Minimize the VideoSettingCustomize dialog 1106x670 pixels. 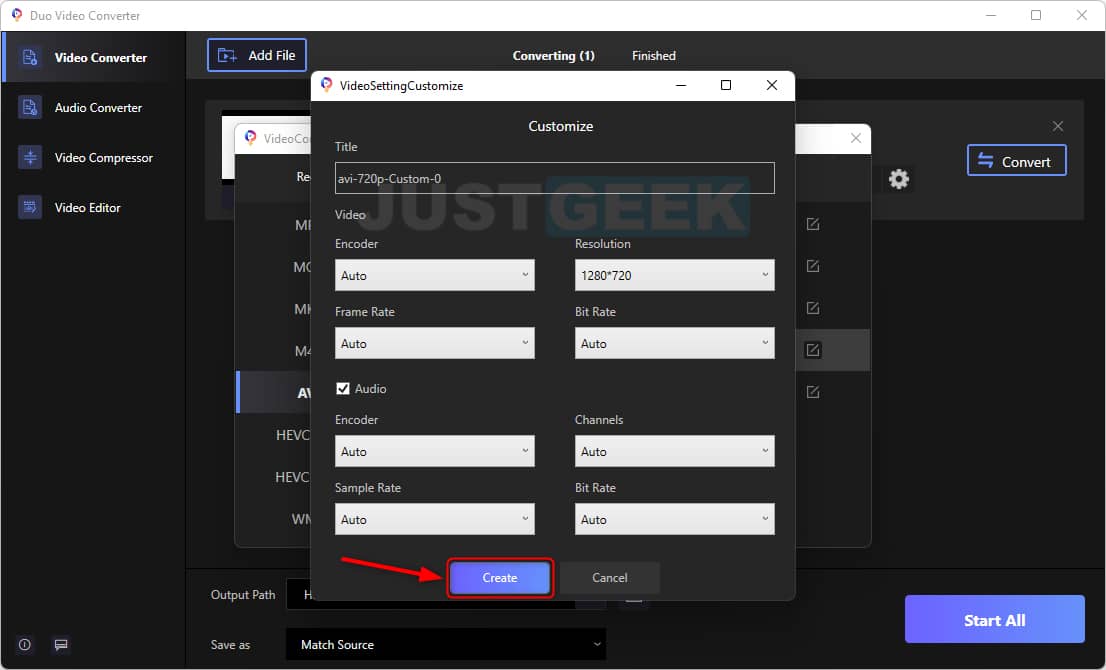[x=681, y=85]
